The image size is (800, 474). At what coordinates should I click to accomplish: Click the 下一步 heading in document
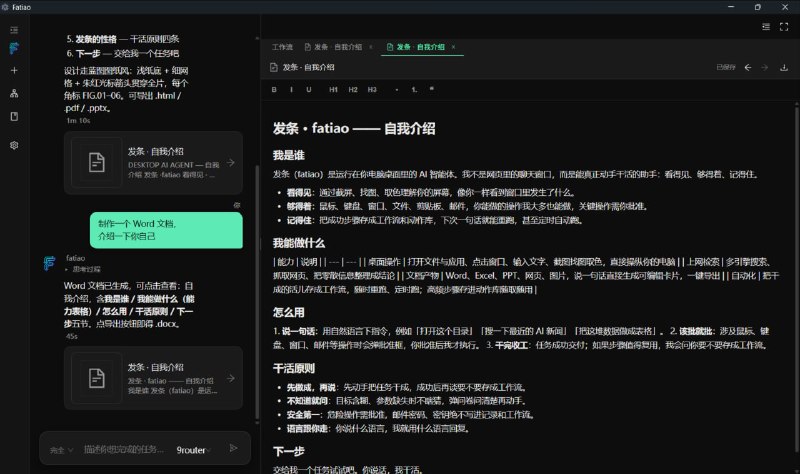point(289,452)
